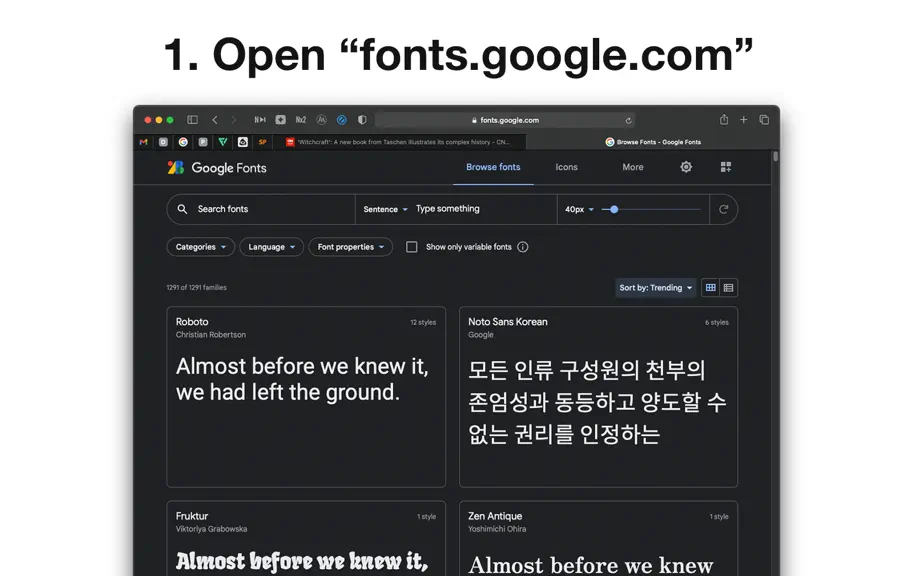
Task: Open Sort by: Trending menu
Action: [x=656, y=287]
